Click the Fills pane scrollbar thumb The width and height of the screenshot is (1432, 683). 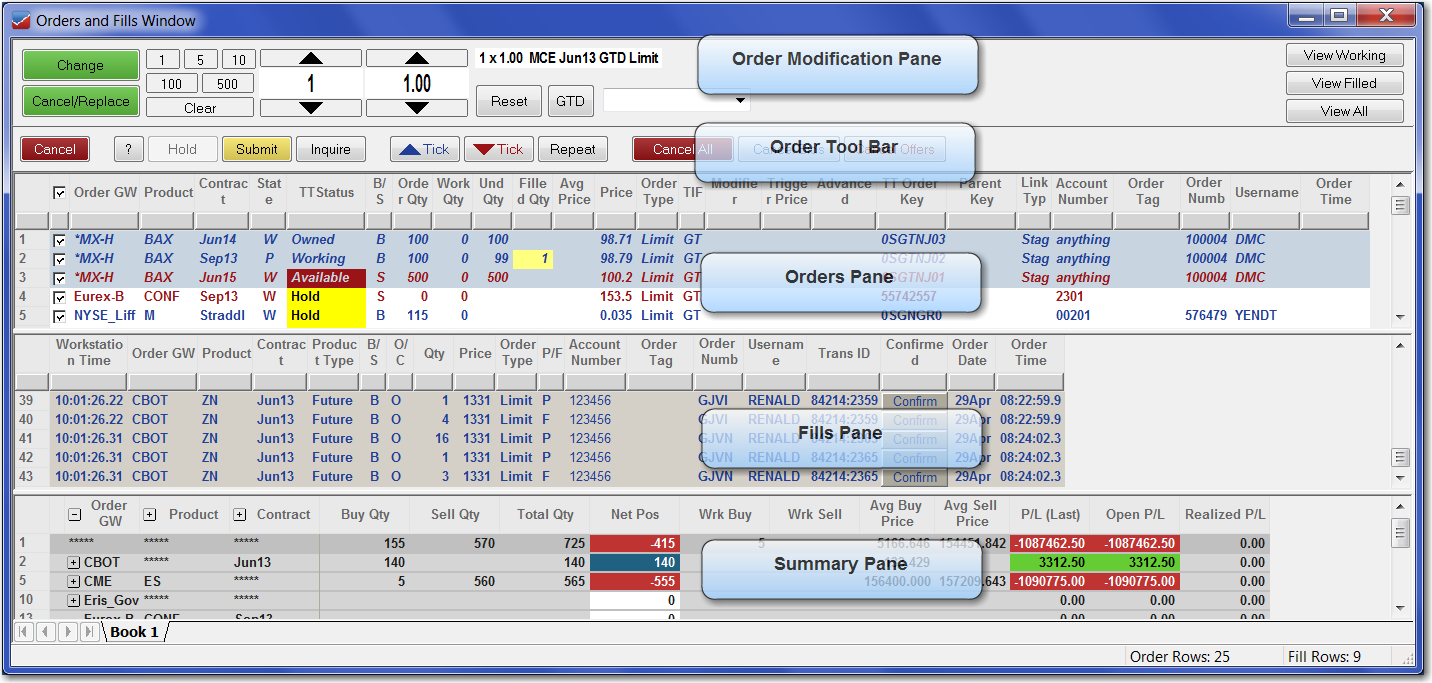click(x=1400, y=457)
